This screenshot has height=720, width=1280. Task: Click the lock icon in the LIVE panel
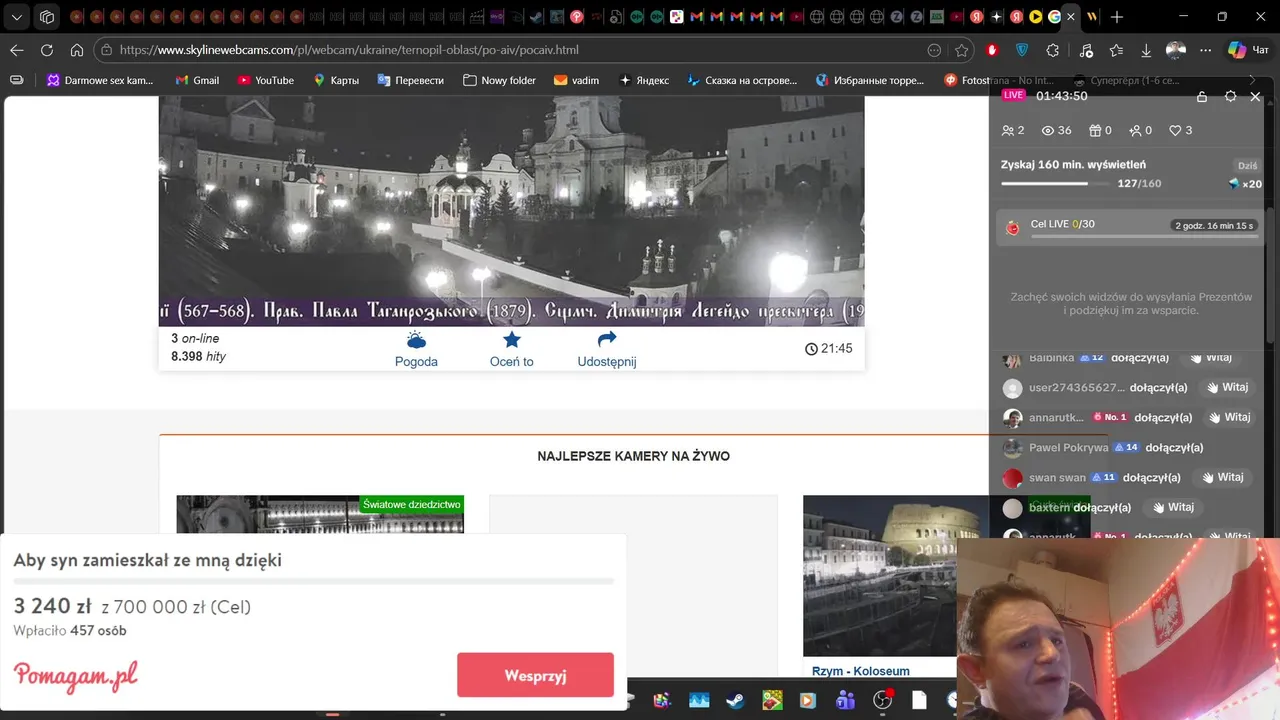[x=1202, y=96]
